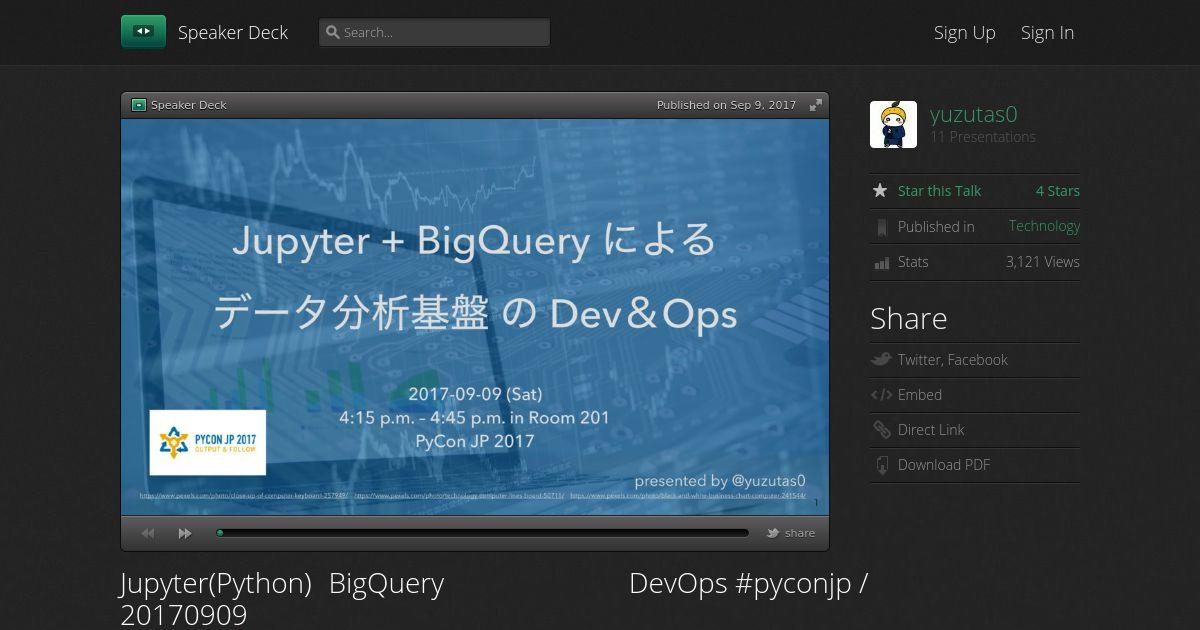Open the Speaker Deck home text link

coord(233,32)
